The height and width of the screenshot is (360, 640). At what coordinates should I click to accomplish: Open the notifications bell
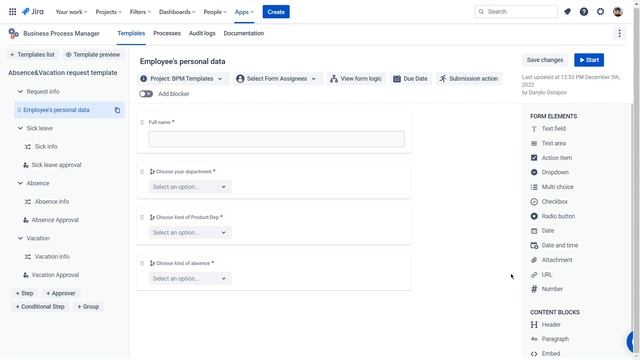pos(567,12)
